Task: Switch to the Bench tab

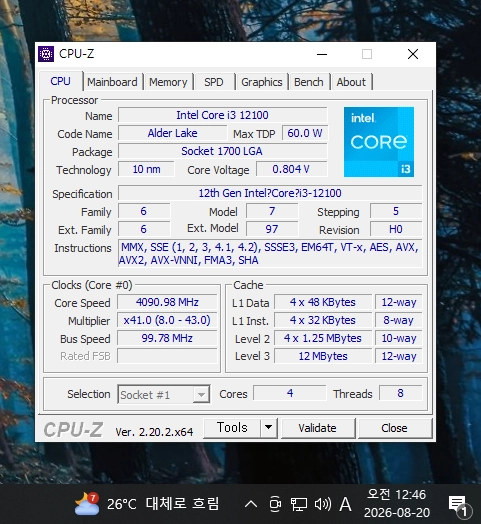Action: click(309, 82)
